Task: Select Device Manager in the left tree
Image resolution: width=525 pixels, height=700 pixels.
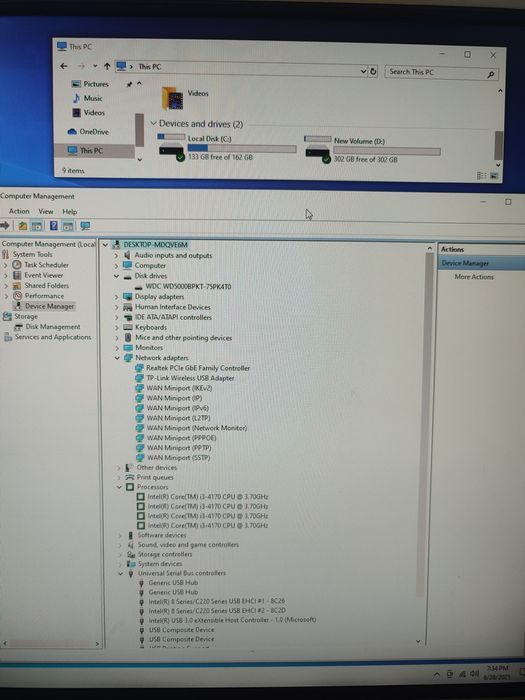Action: [49, 306]
